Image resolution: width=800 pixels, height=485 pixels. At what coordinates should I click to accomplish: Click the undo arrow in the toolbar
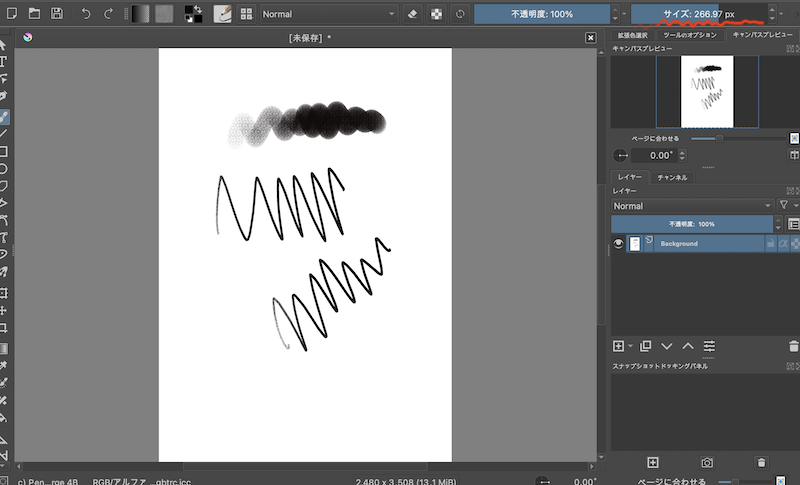click(85, 14)
